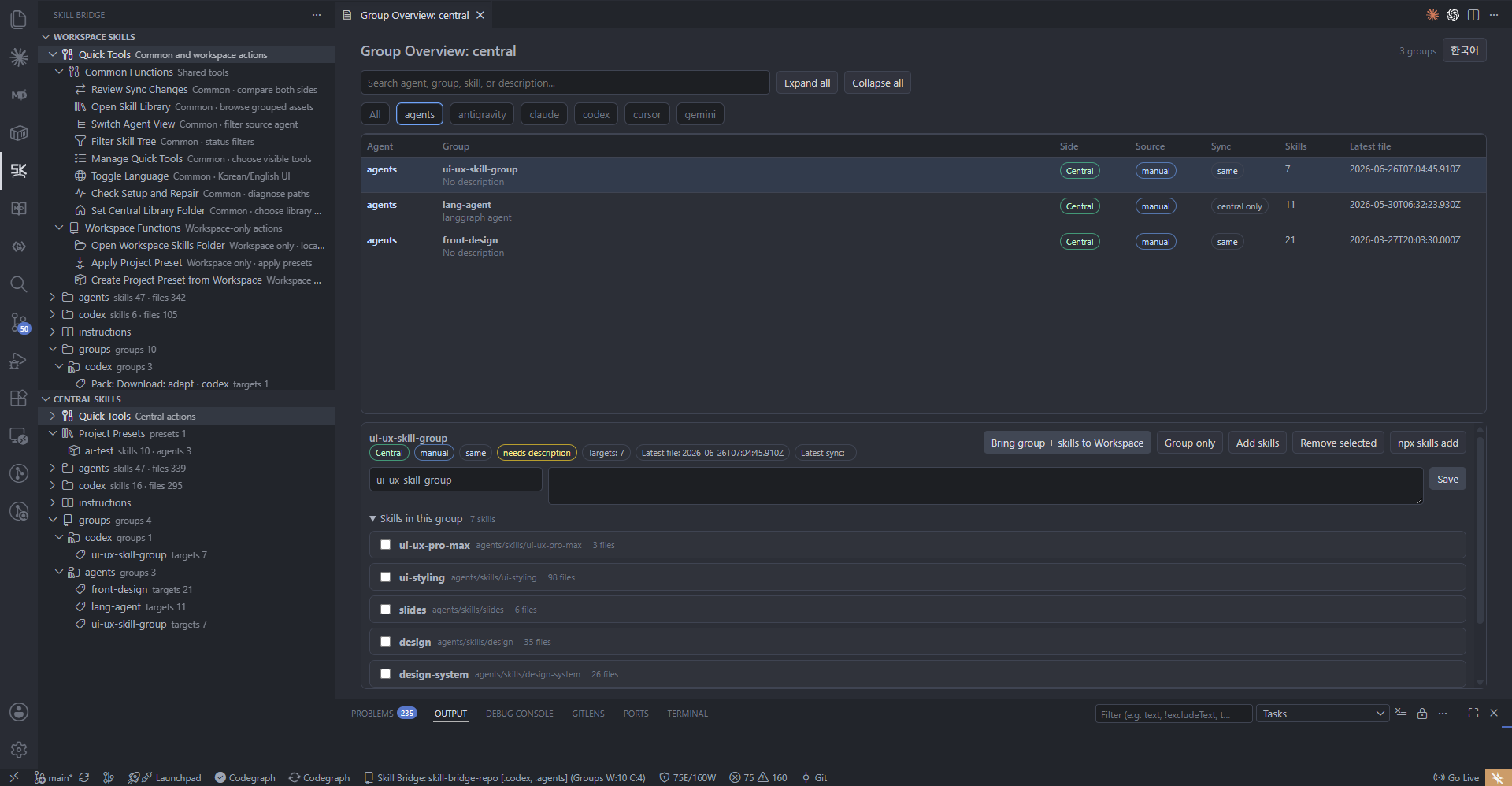
Task: Run the Filter Skill Tree tool
Action: [186, 141]
